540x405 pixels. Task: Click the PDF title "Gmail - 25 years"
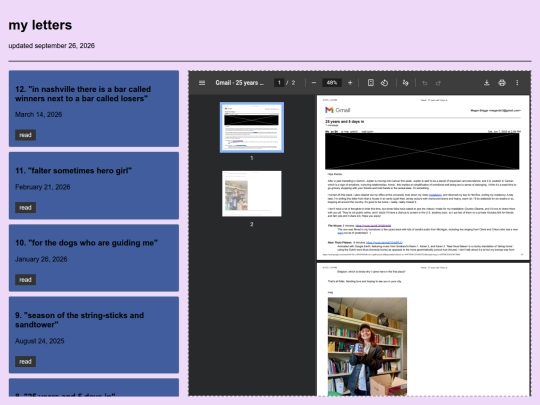click(x=240, y=83)
